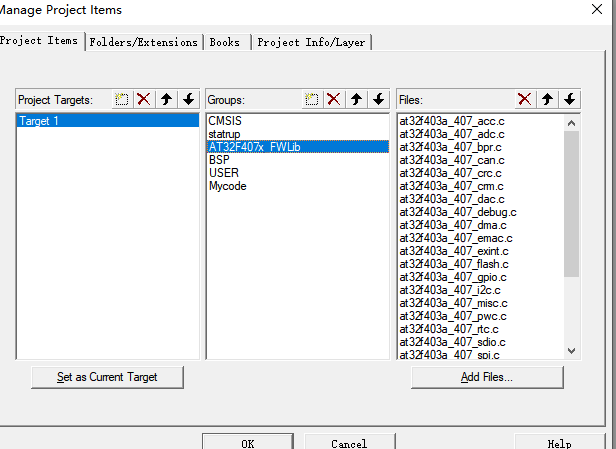Select the USER group
The image size is (616, 449).
click(x=297, y=173)
